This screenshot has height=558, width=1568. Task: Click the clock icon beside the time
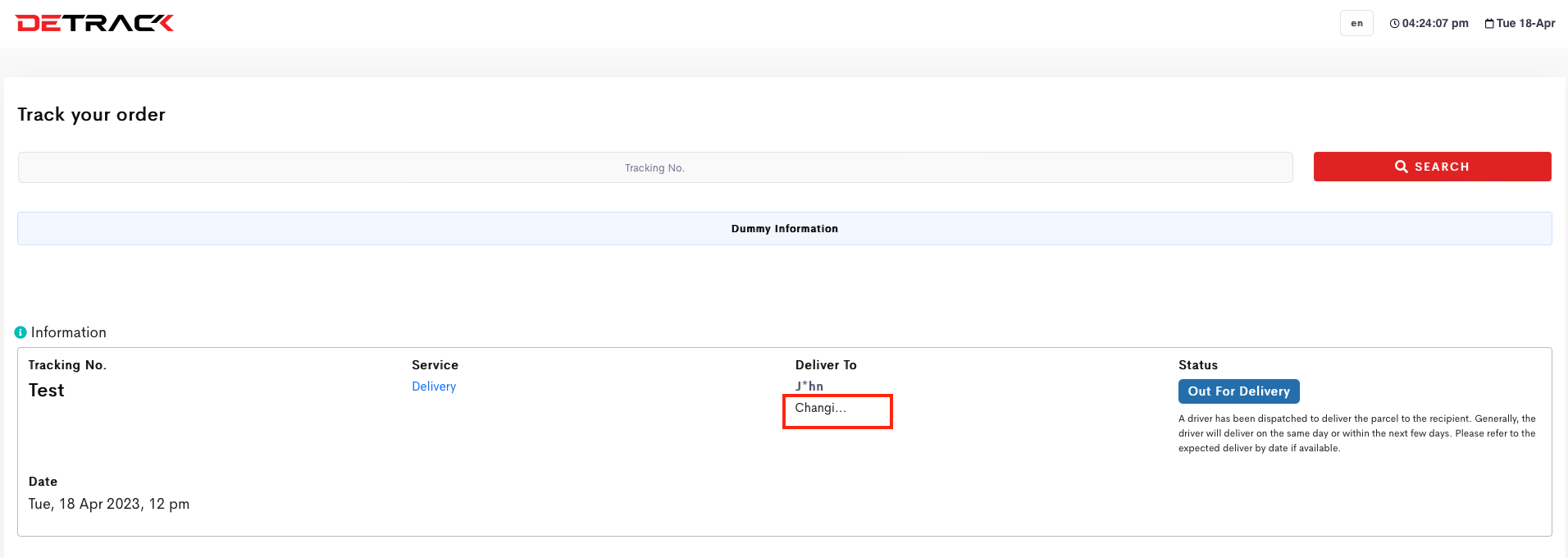(1394, 24)
